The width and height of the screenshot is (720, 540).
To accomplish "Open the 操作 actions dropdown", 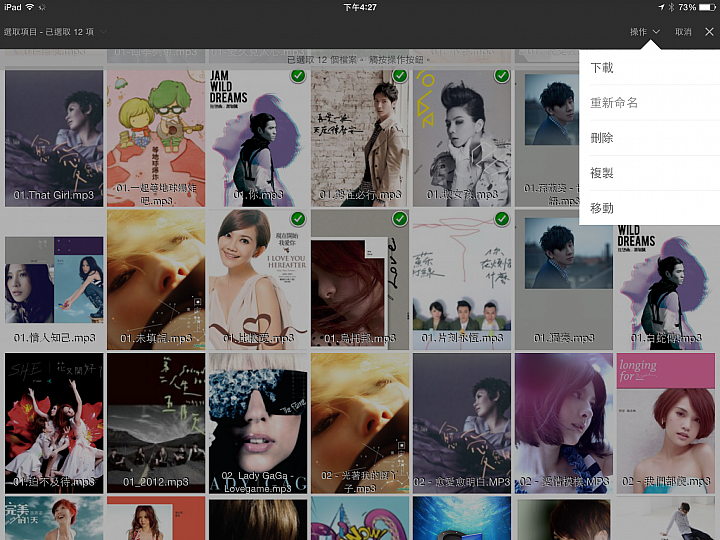I will (x=644, y=32).
